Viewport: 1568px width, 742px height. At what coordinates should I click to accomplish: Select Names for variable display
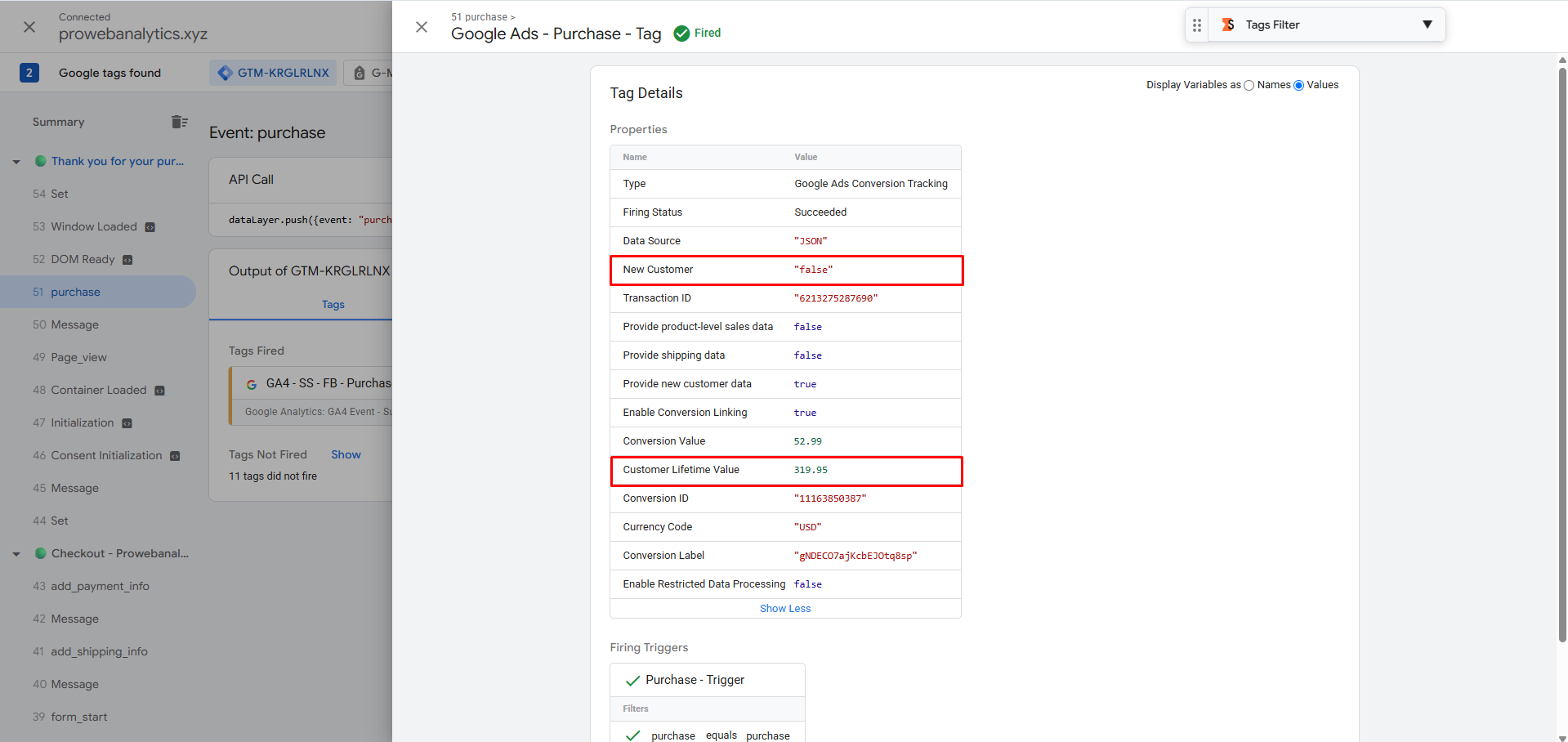click(x=1249, y=86)
